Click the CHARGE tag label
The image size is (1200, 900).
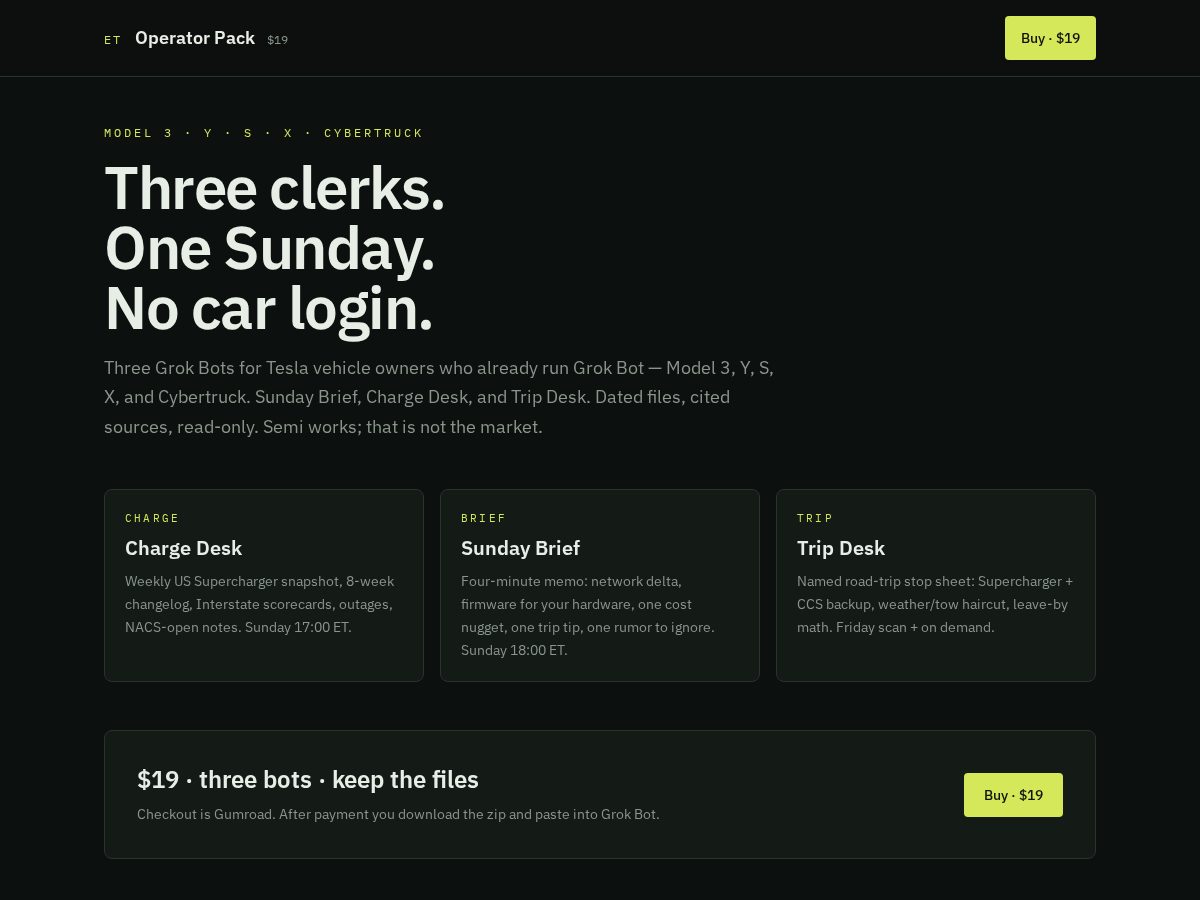(x=152, y=518)
